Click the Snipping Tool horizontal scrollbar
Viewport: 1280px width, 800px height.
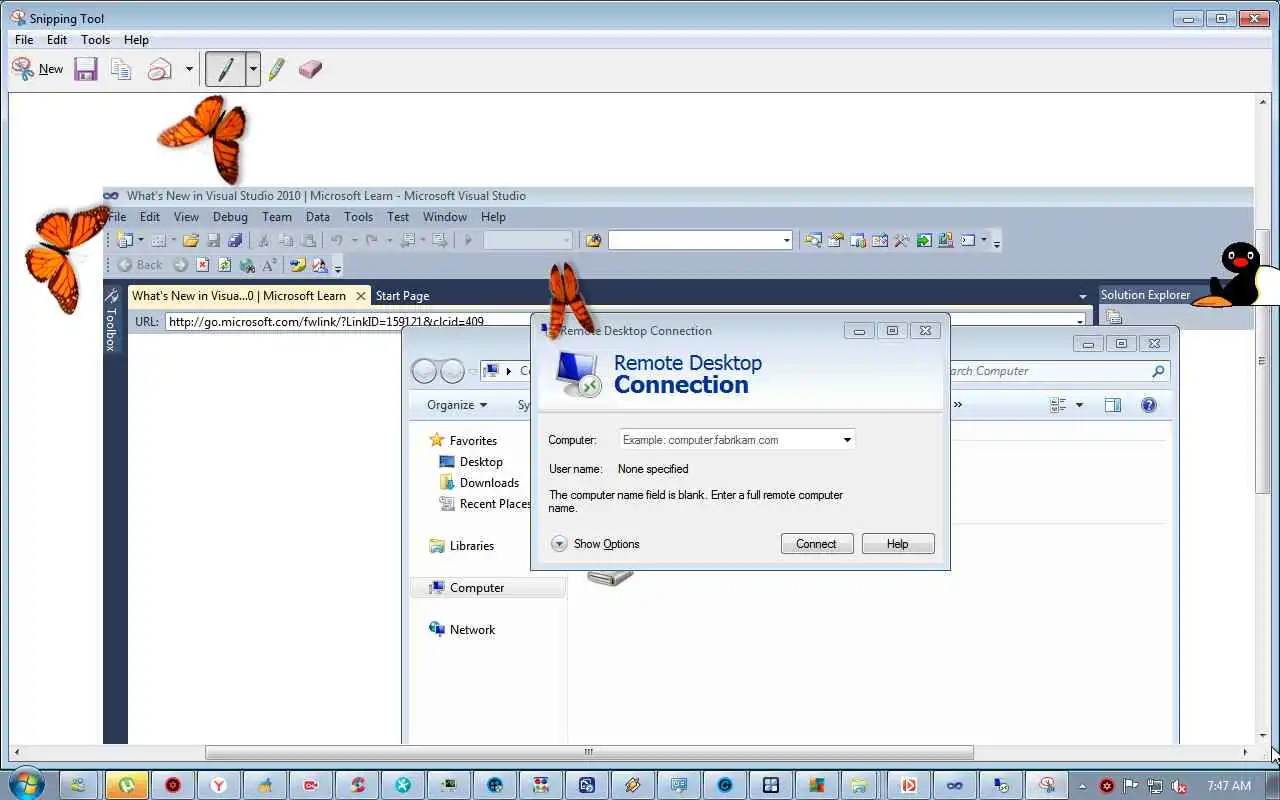coord(589,752)
